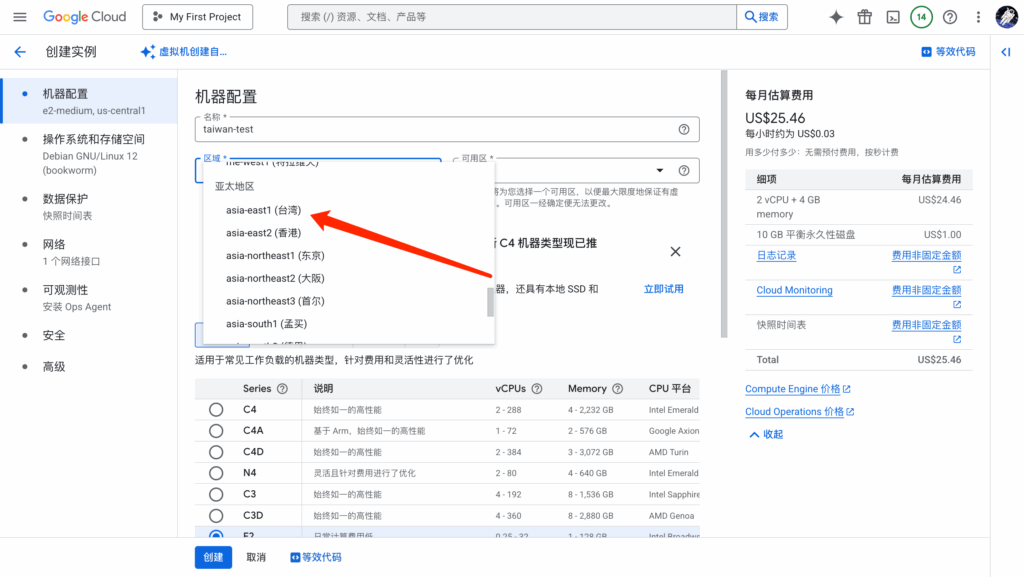The width and height of the screenshot is (1024, 577).
Task: Click the 亚太地区 group heading
Action: 234,187
